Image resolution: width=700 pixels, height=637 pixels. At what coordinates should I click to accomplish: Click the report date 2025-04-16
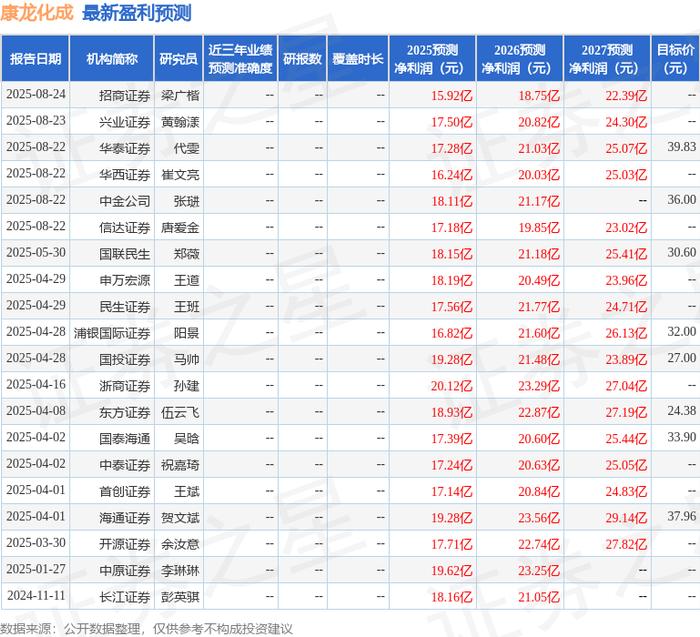pos(36,384)
